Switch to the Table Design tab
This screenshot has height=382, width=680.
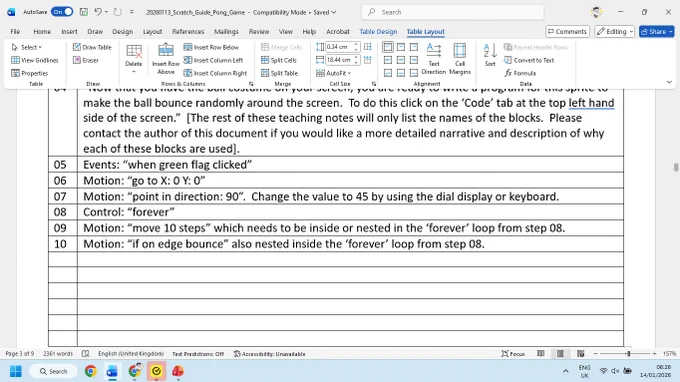pyautogui.click(x=378, y=32)
